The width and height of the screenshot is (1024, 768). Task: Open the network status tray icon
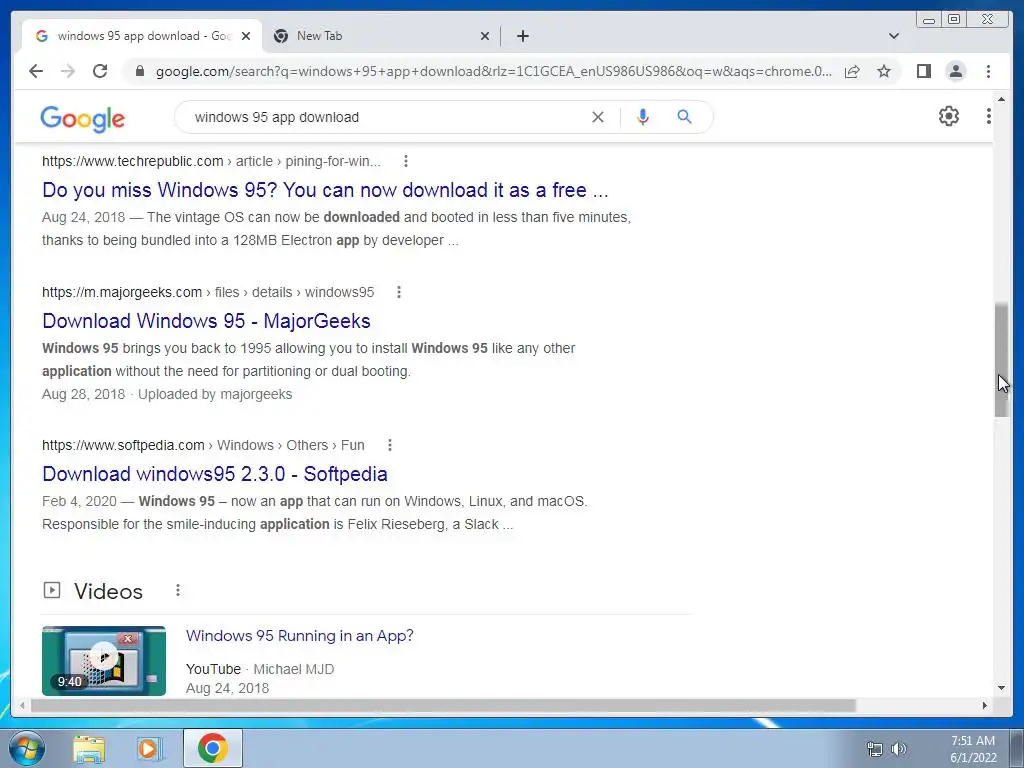[x=874, y=749]
